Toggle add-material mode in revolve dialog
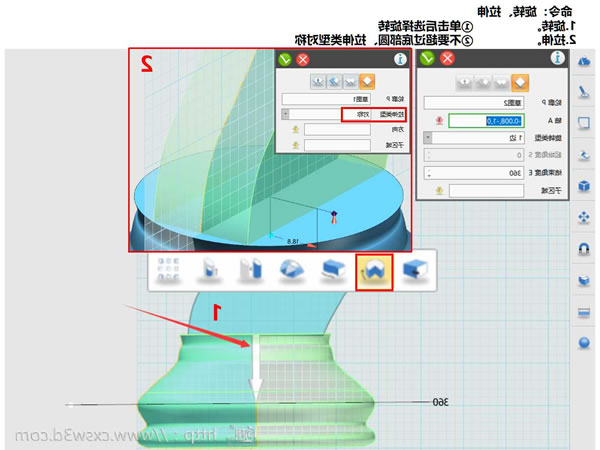 [x=501, y=83]
